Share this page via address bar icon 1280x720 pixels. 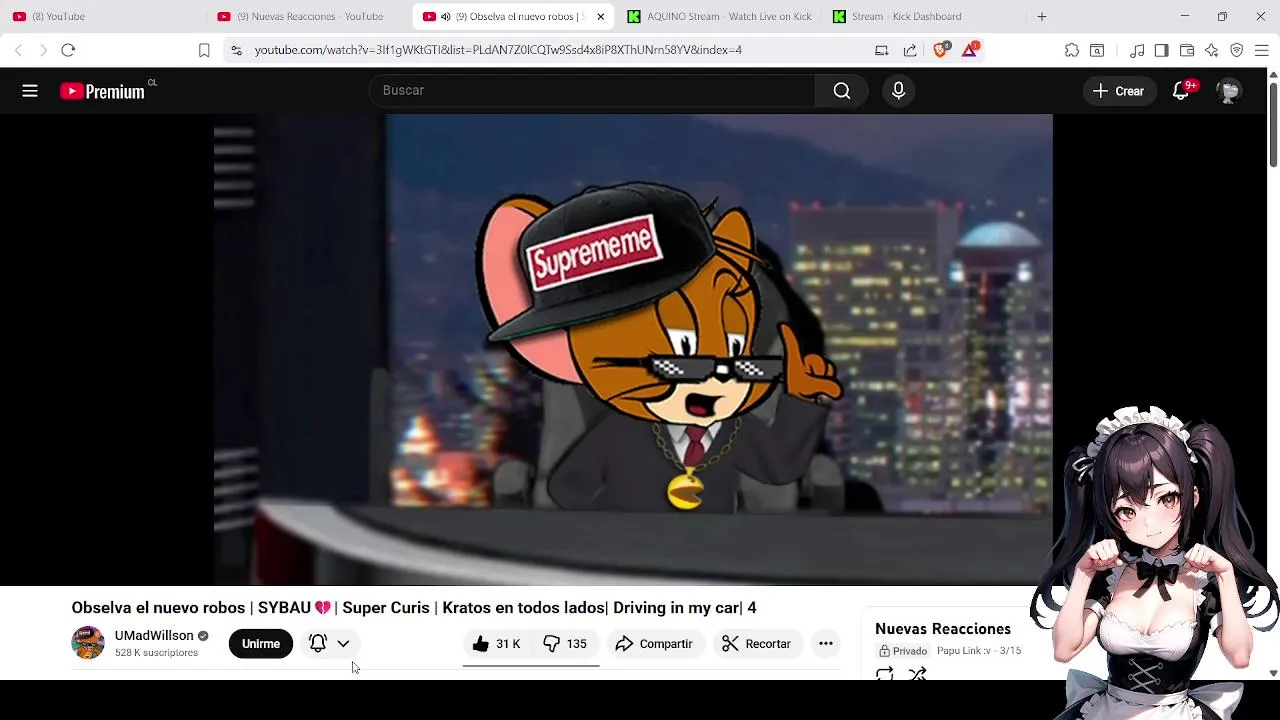click(910, 50)
